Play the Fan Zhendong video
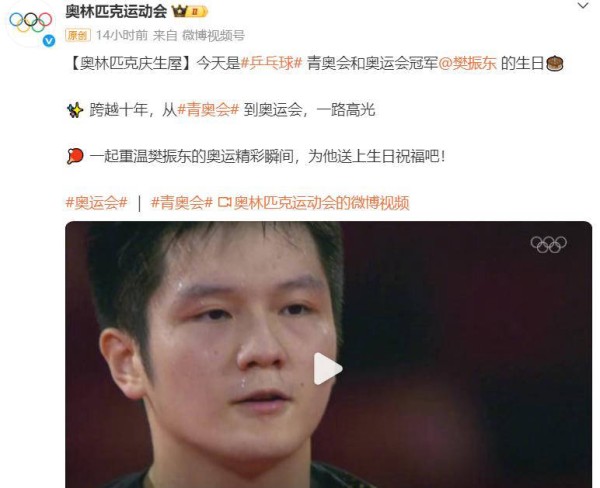This screenshot has width=600, height=488. (327, 369)
